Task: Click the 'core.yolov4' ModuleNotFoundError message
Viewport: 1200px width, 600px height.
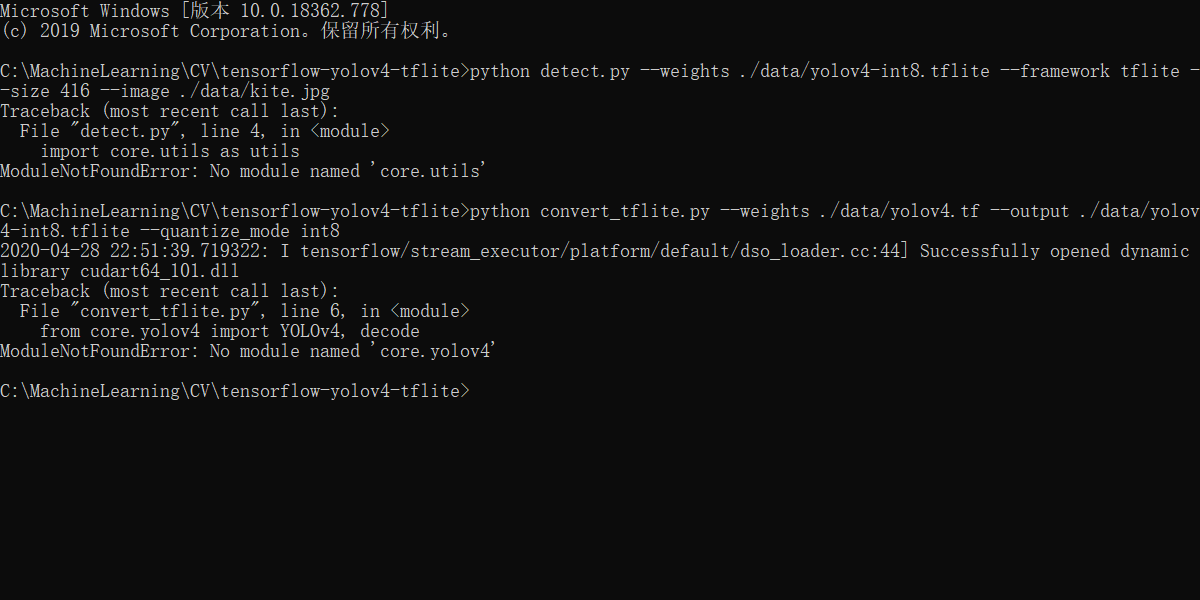Action: [248, 351]
